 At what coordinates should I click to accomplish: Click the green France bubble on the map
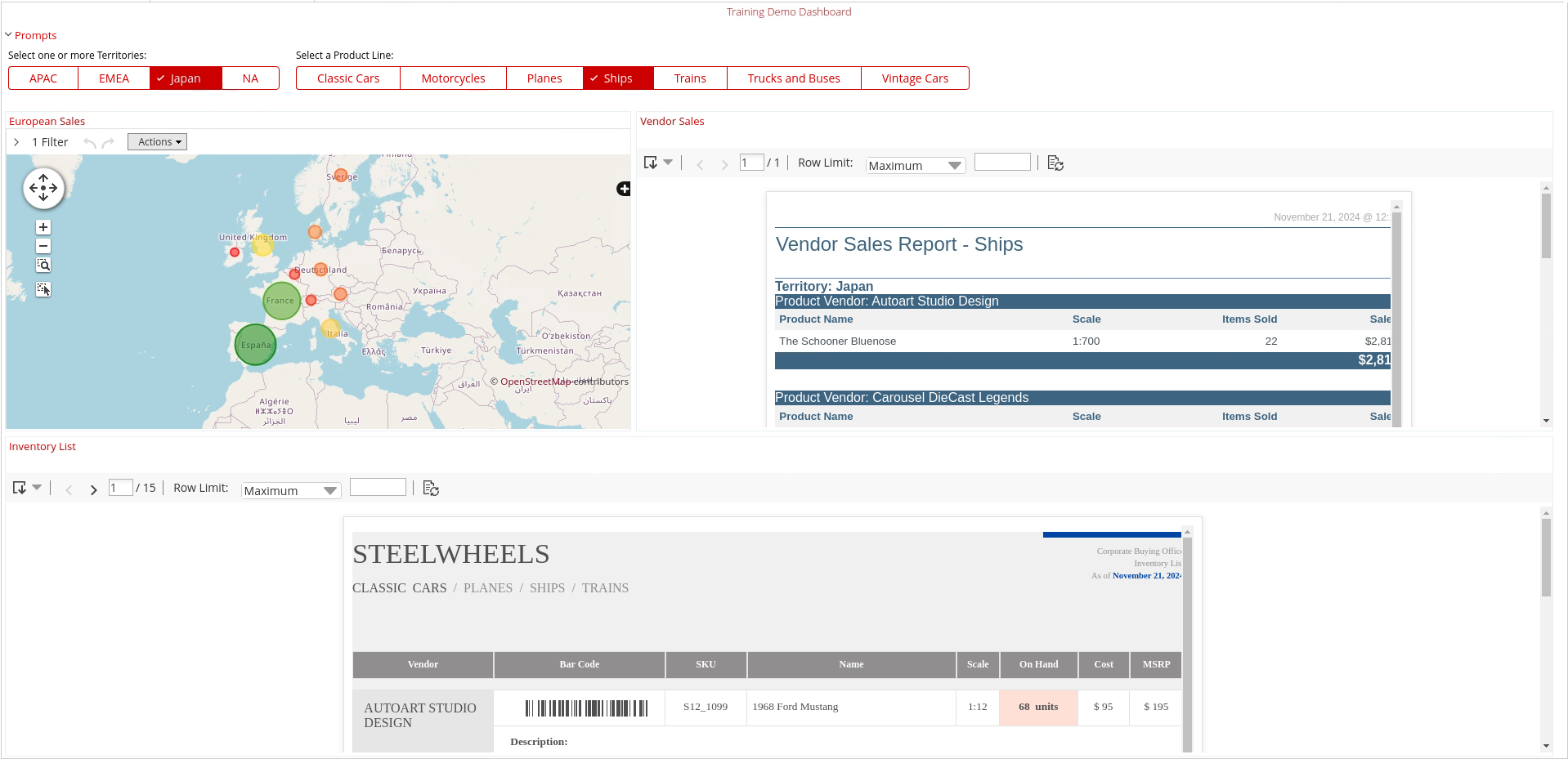[281, 301]
